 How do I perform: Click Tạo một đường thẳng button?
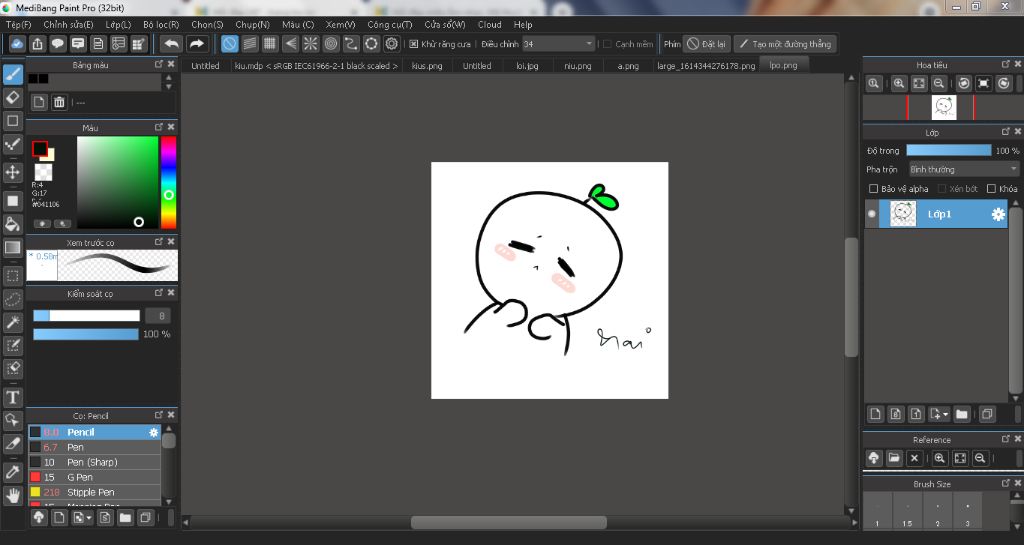785,44
